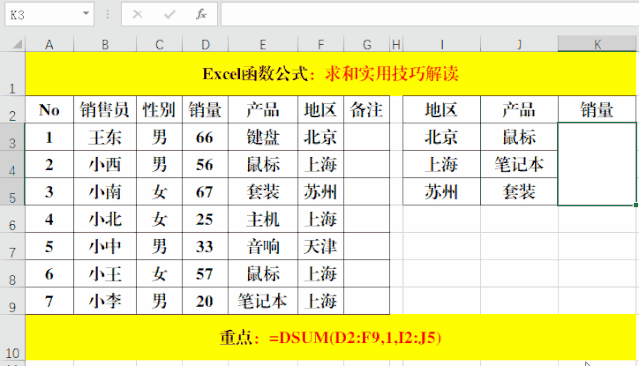Select row 3 header
Viewport: 639px width, 366px height.
coord(12,137)
